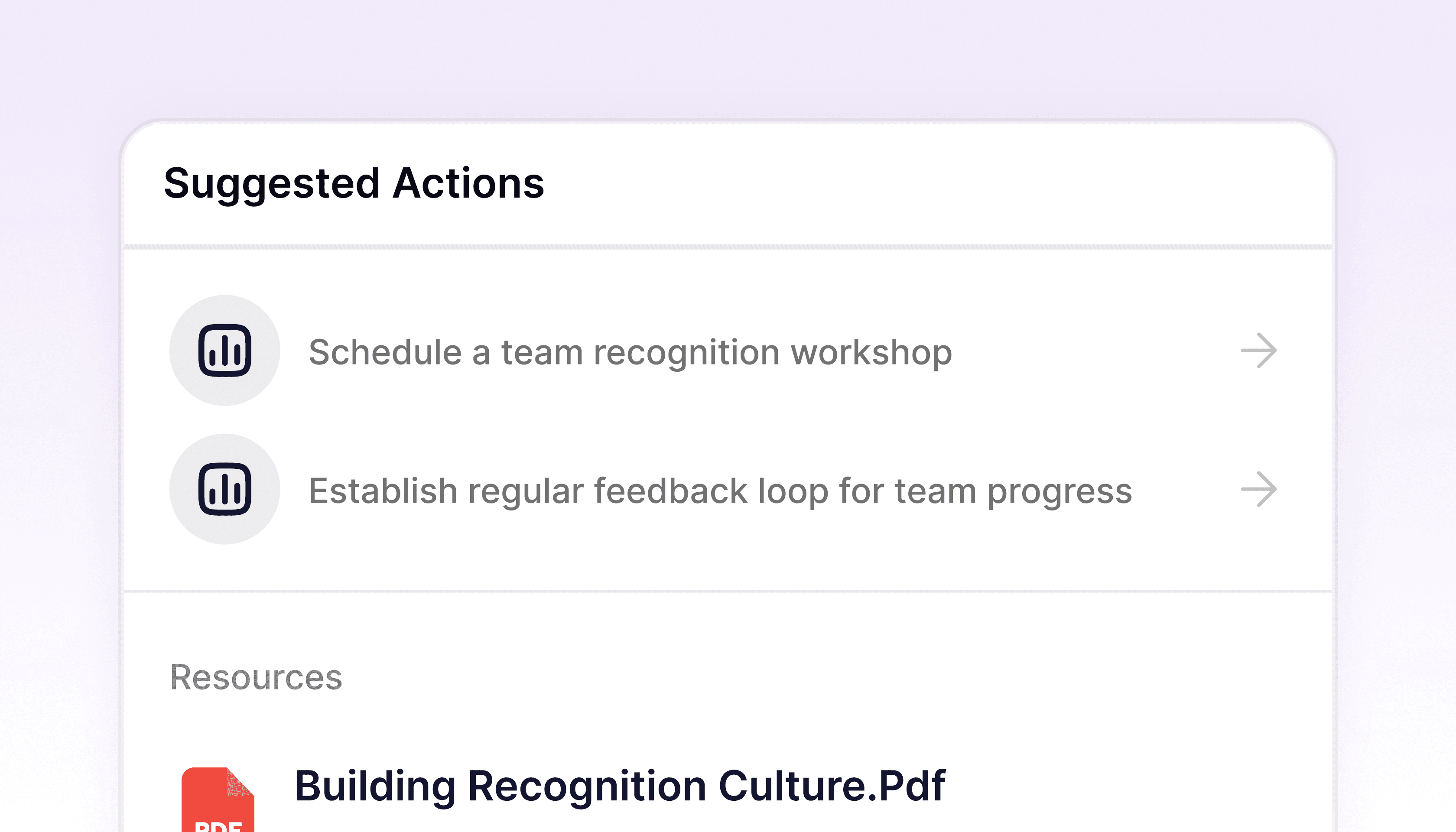
Task: Click chart icon beside Establish feedback loop
Action: pyautogui.click(x=224, y=489)
